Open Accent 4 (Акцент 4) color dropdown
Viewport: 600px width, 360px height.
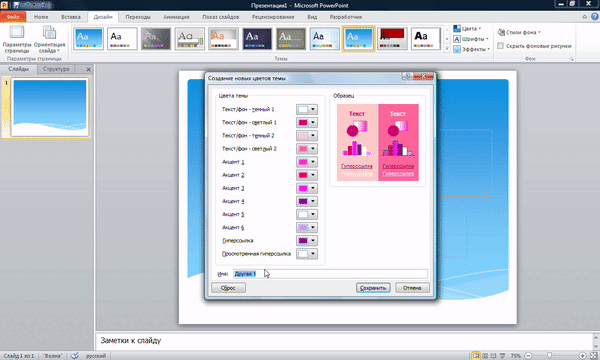click(x=307, y=201)
